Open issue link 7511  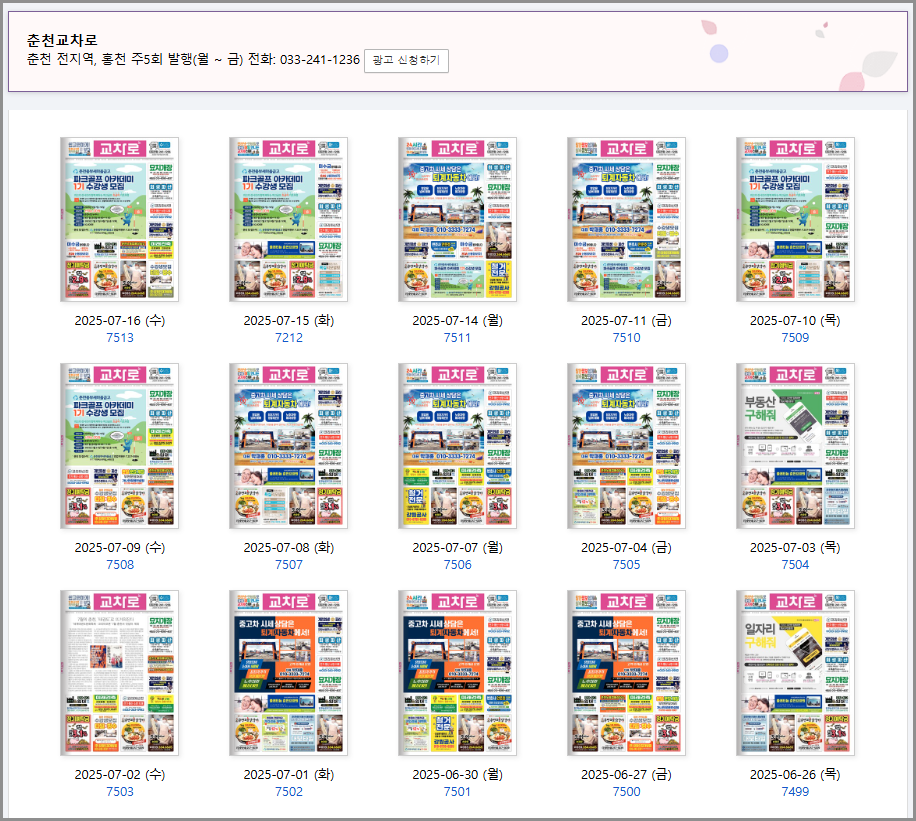click(457, 338)
